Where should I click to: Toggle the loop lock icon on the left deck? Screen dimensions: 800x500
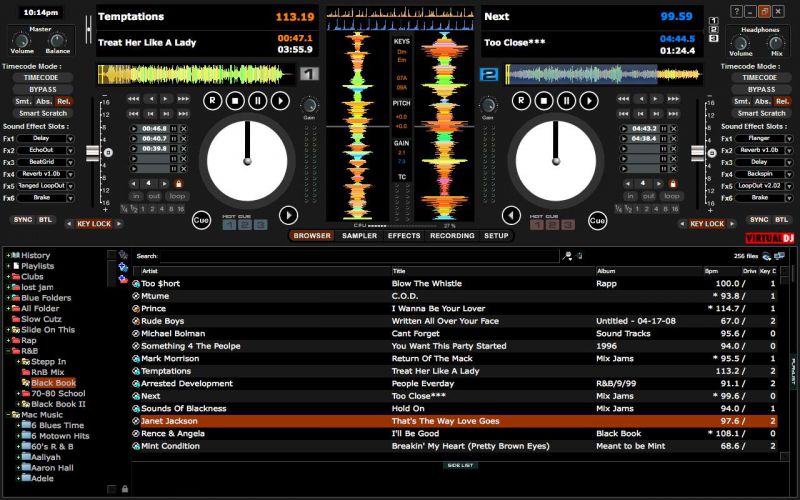179,183
